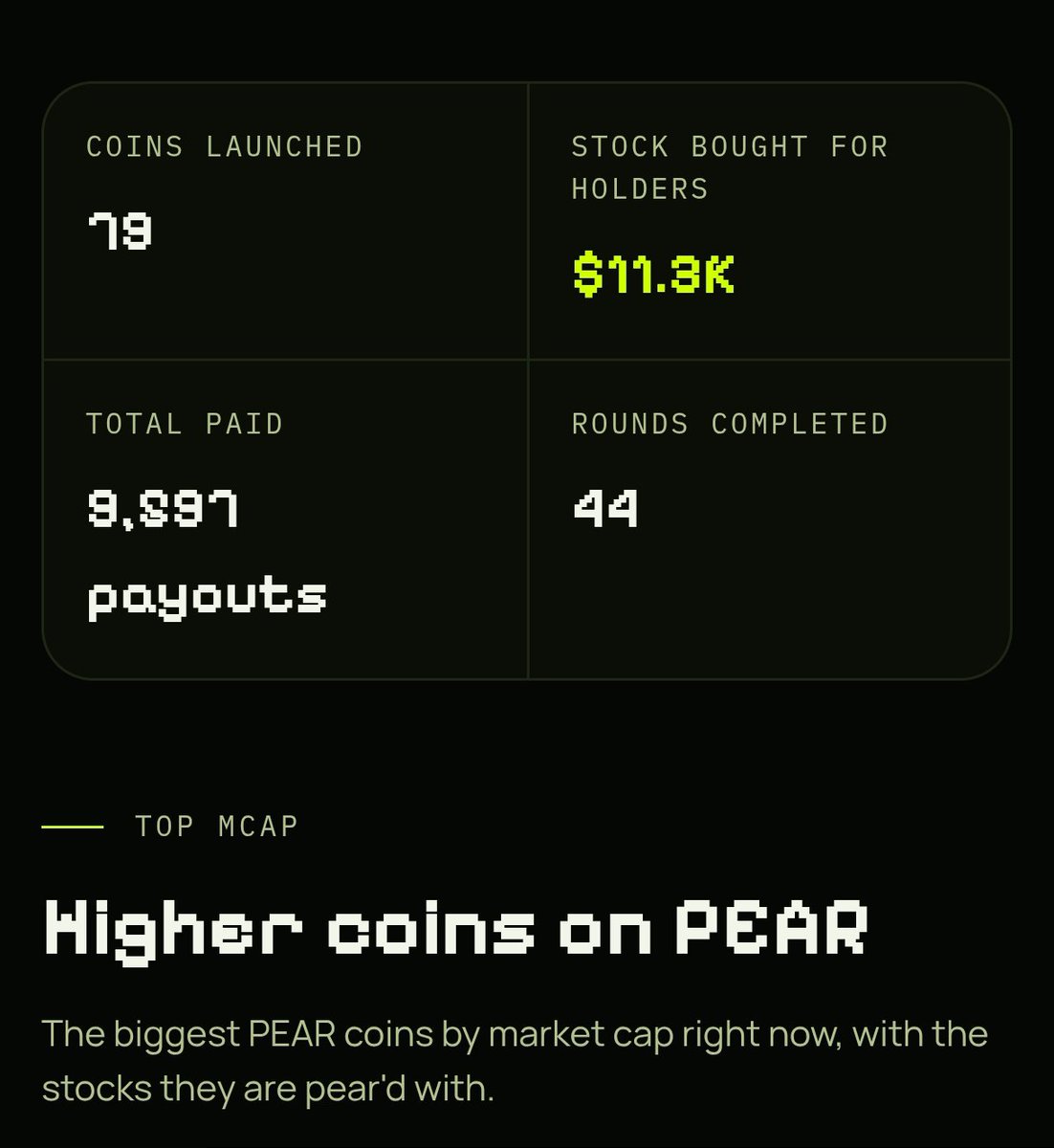Click the word COMPLETED in the rounds card
The width and height of the screenshot is (1054, 1148).
800,424
